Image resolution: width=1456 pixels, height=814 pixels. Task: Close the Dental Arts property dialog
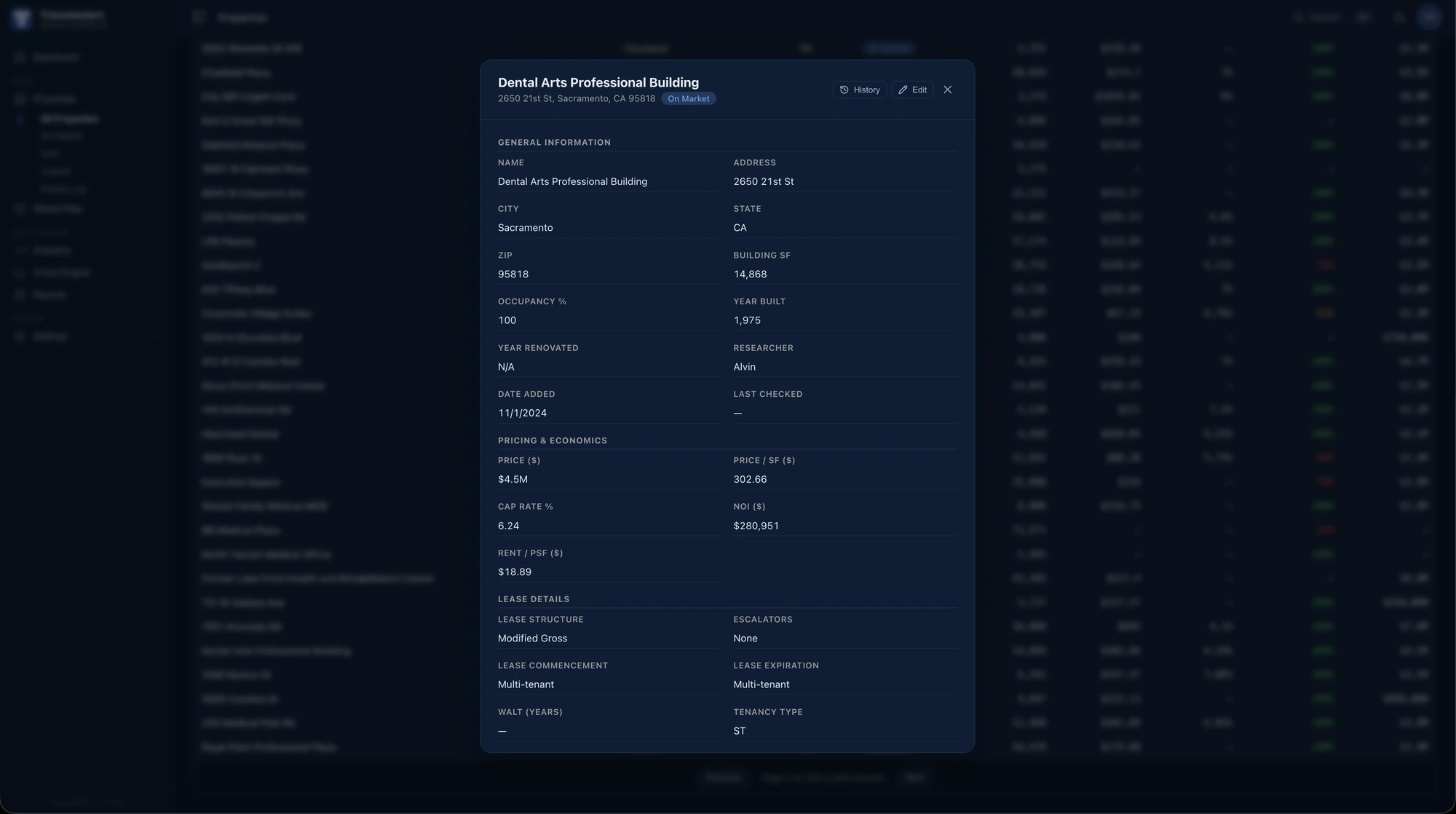coord(947,90)
